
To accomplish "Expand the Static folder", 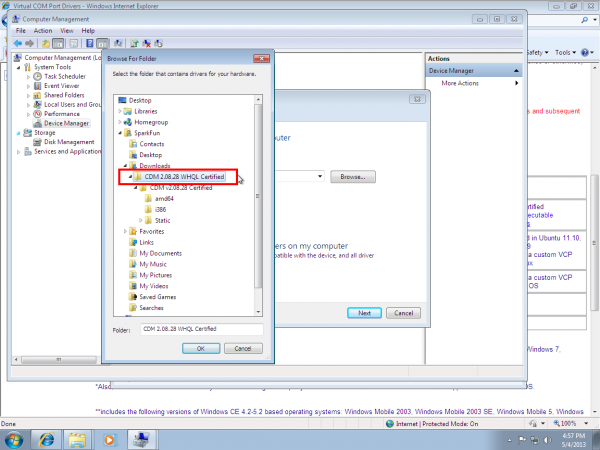I will pos(140,220).
